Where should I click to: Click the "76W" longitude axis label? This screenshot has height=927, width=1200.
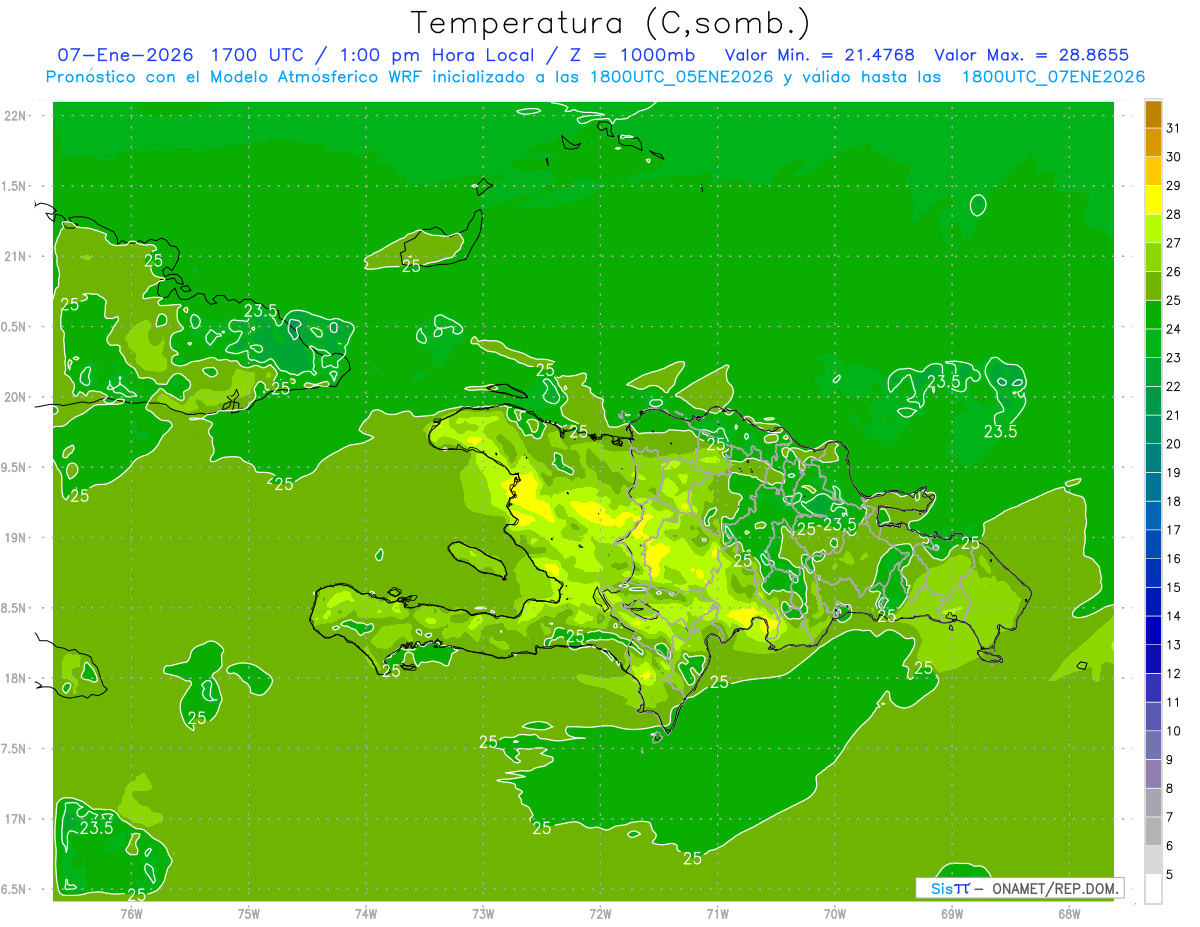coord(131,913)
